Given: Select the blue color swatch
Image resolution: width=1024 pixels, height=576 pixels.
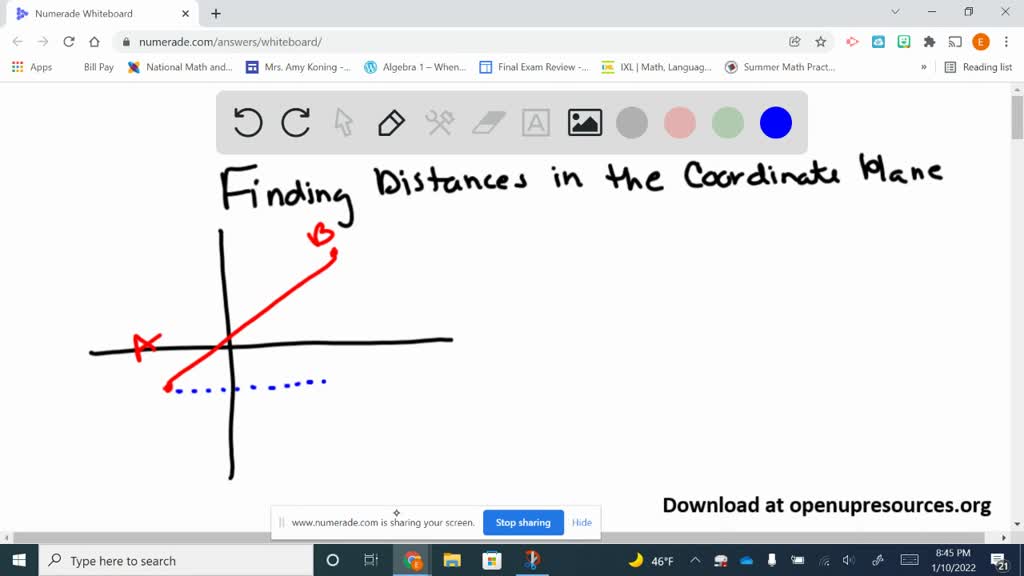Looking at the screenshot, I should (x=776, y=122).
